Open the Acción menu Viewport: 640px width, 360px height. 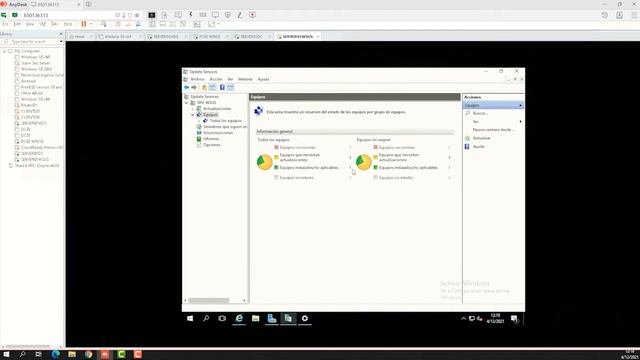216,79
